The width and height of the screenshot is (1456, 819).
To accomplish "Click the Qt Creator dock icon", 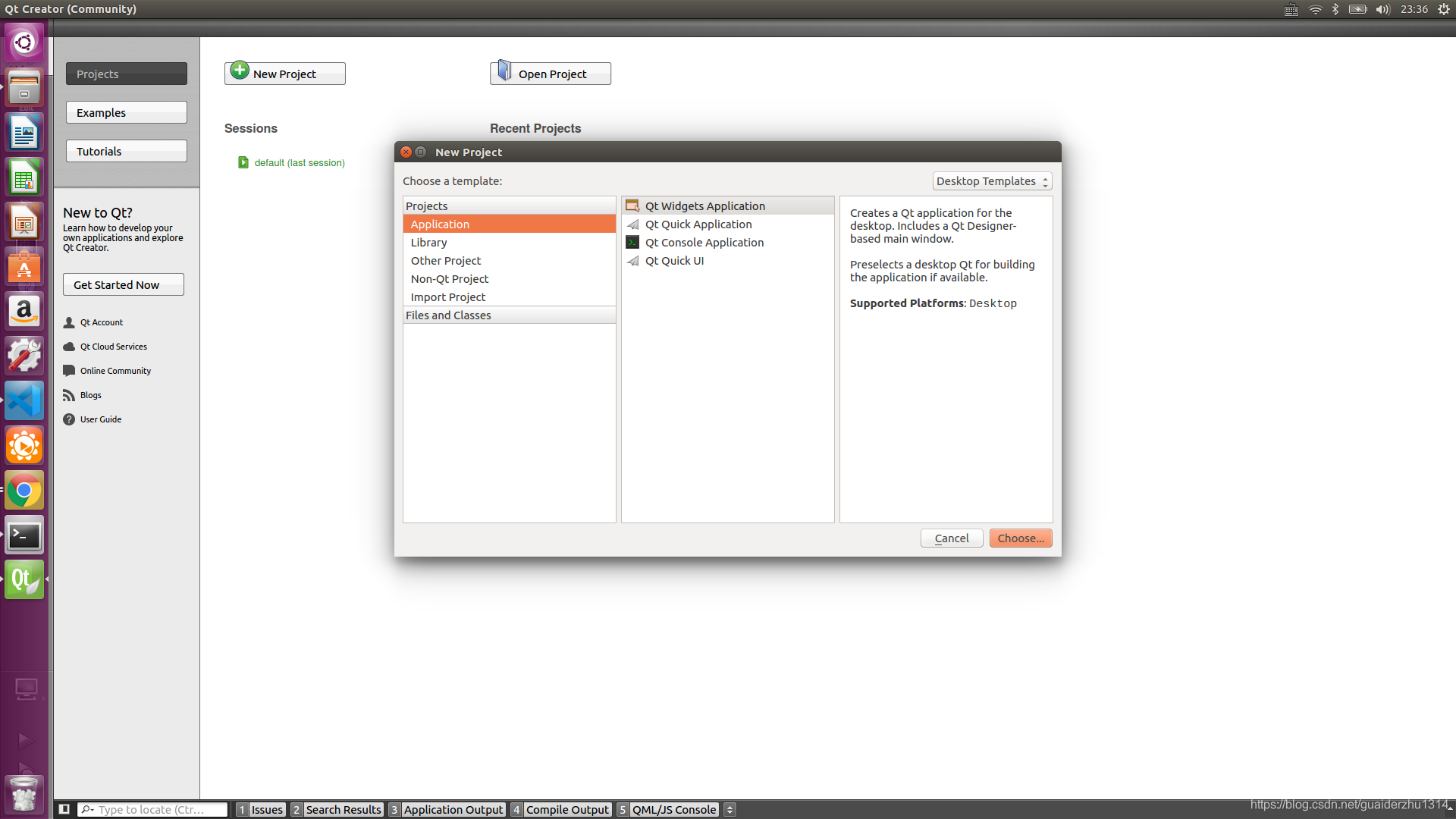I will (x=24, y=580).
